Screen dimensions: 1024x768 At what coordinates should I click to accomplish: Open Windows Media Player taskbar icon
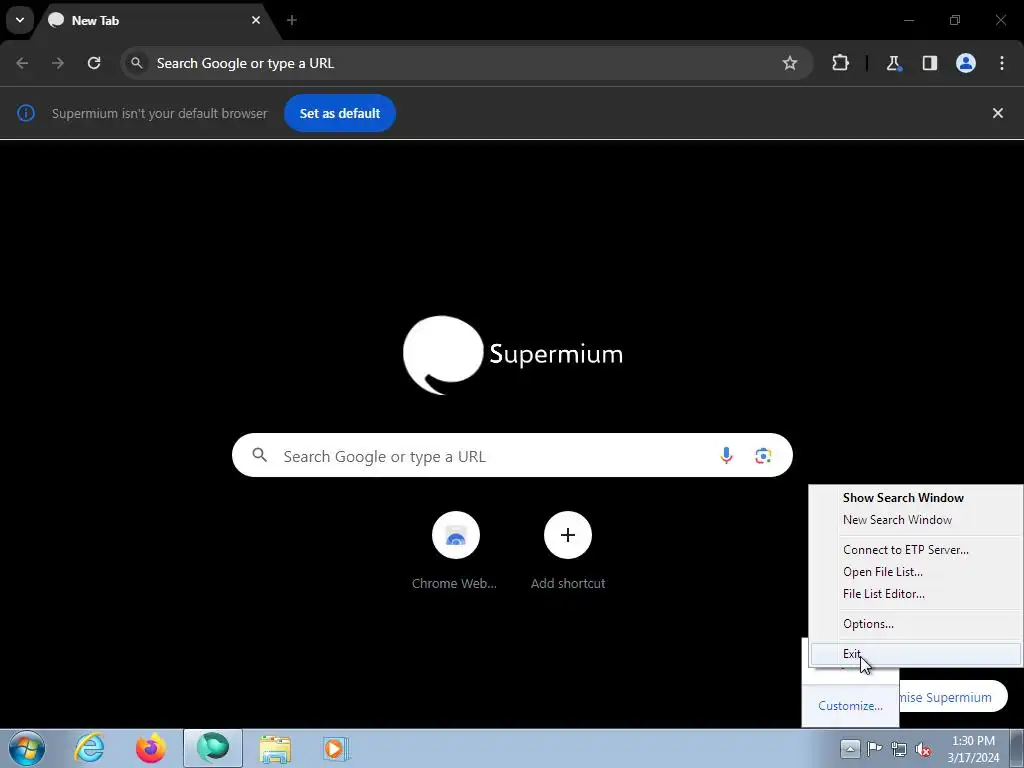(337, 748)
